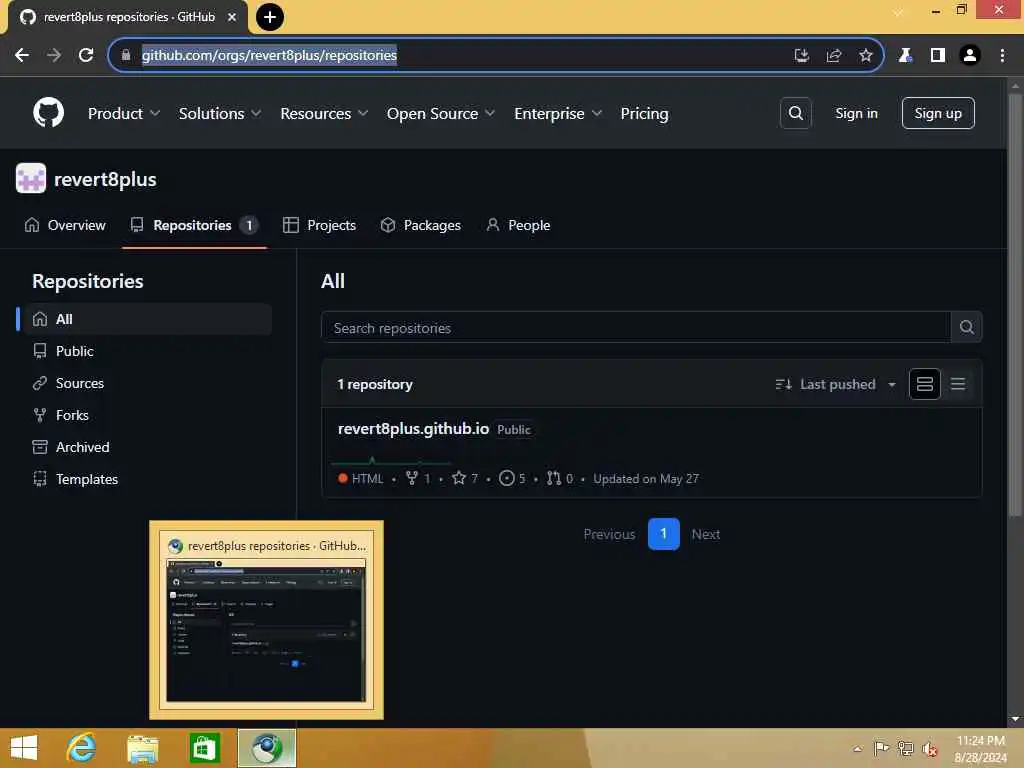Viewport: 1024px width, 768px height.
Task: Open the browser profile avatar icon
Action: [970, 56]
